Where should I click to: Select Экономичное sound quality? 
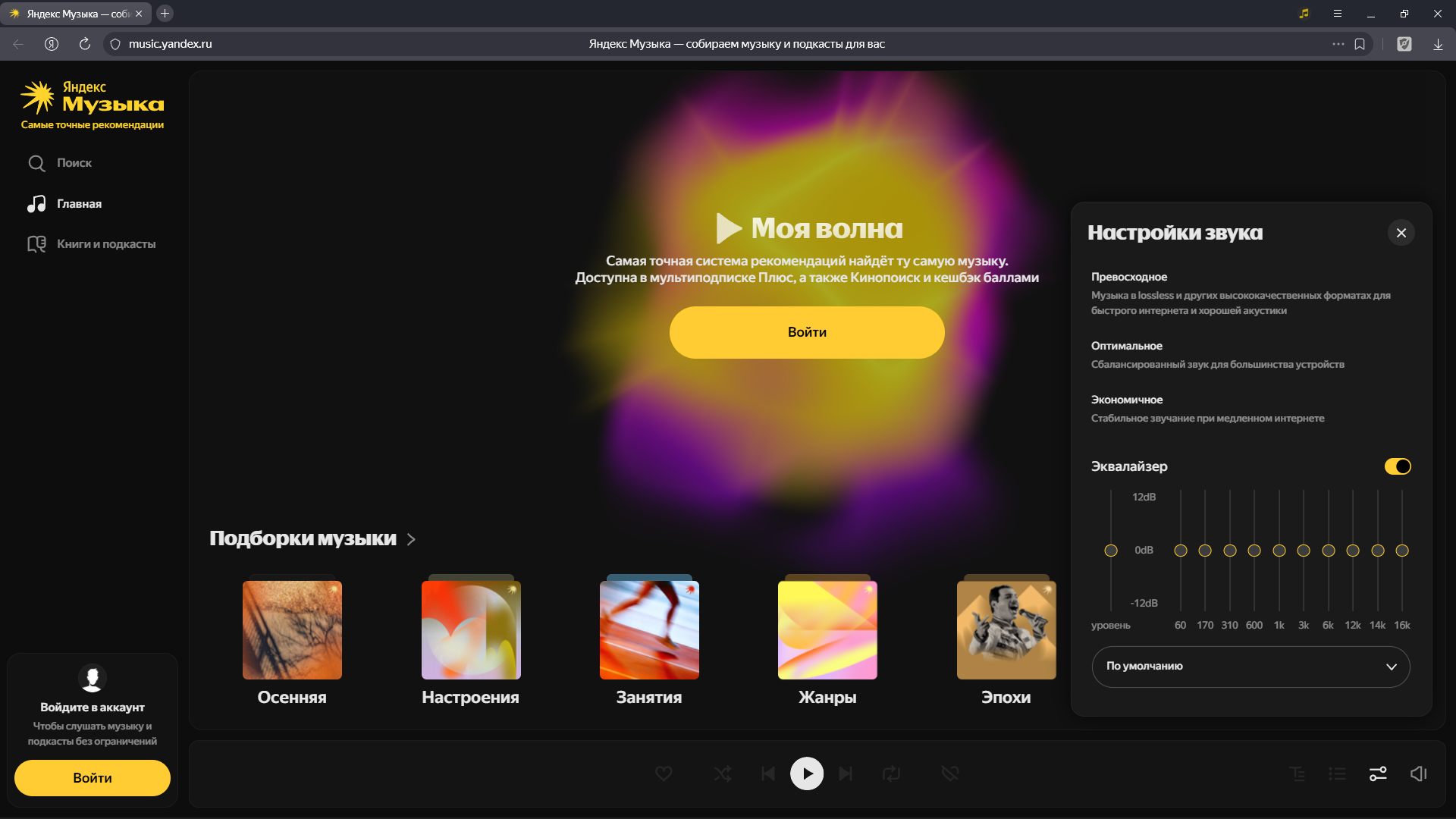tap(1250, 409)
